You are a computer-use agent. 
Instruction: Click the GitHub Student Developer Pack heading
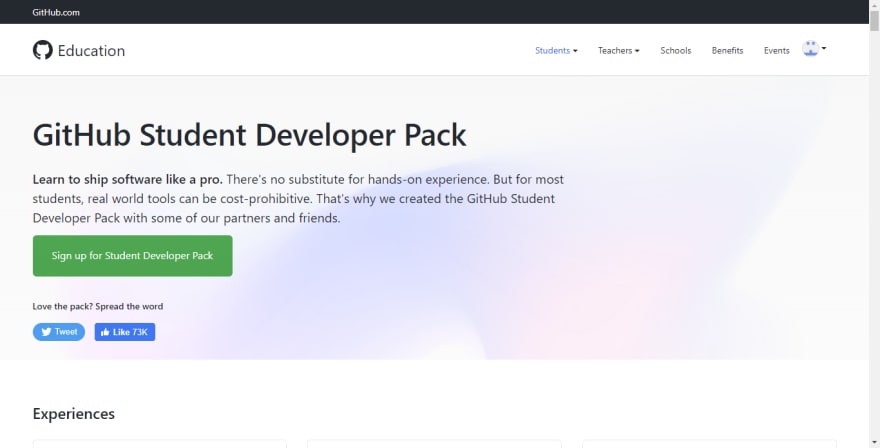(249, 135)
